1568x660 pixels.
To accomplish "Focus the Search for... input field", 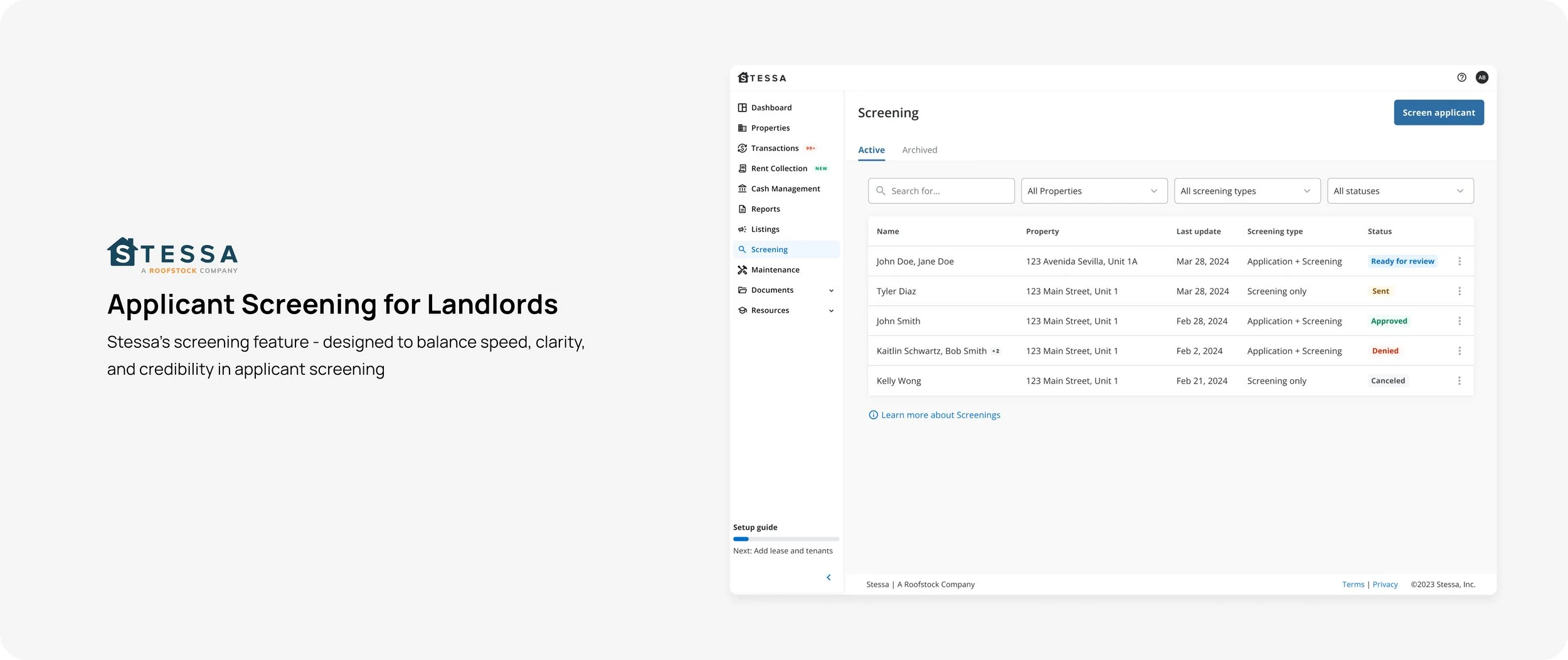I will (x=941, y=191).
